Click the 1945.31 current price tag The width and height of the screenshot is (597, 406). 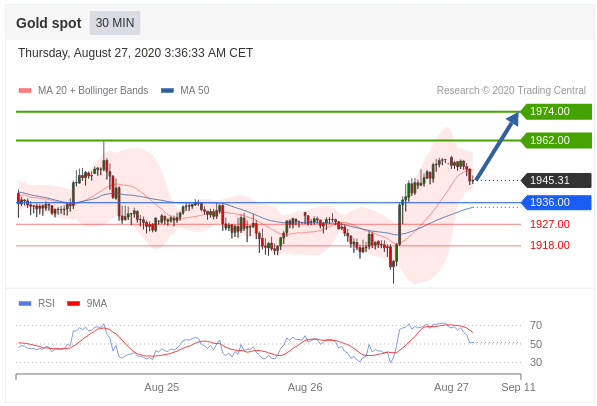(x=556, y=180)
